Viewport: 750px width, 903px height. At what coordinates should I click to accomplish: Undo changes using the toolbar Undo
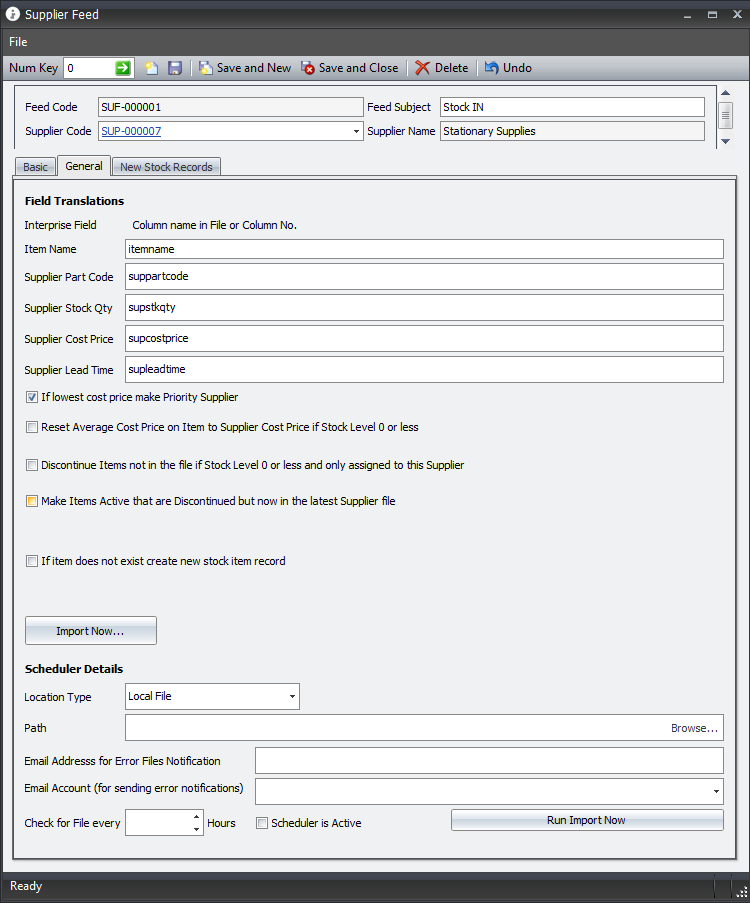[x=508, y=68]
